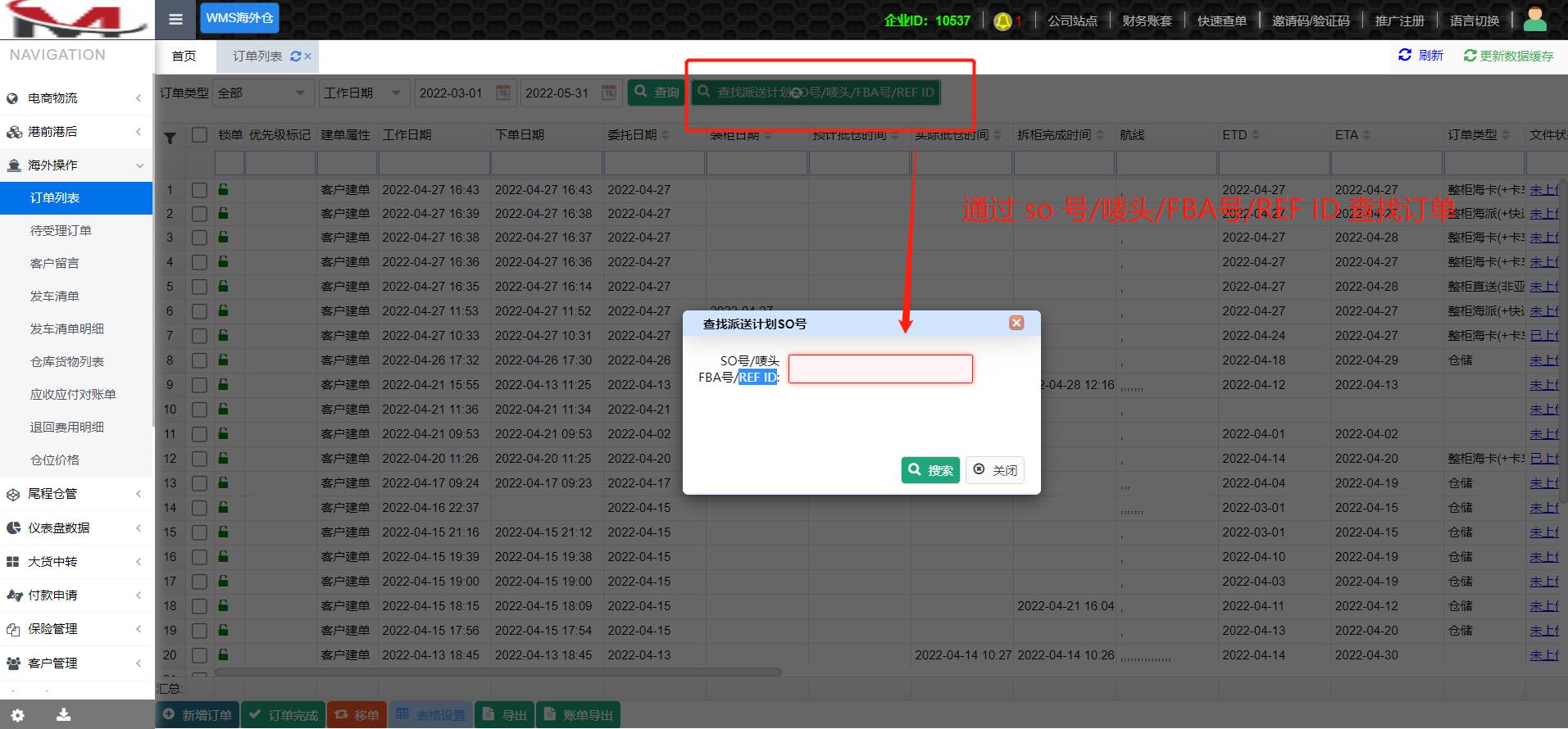Sort the 委托日期 column using its arrows
This screenshot has width=1568, height=729.
point(666,135)
